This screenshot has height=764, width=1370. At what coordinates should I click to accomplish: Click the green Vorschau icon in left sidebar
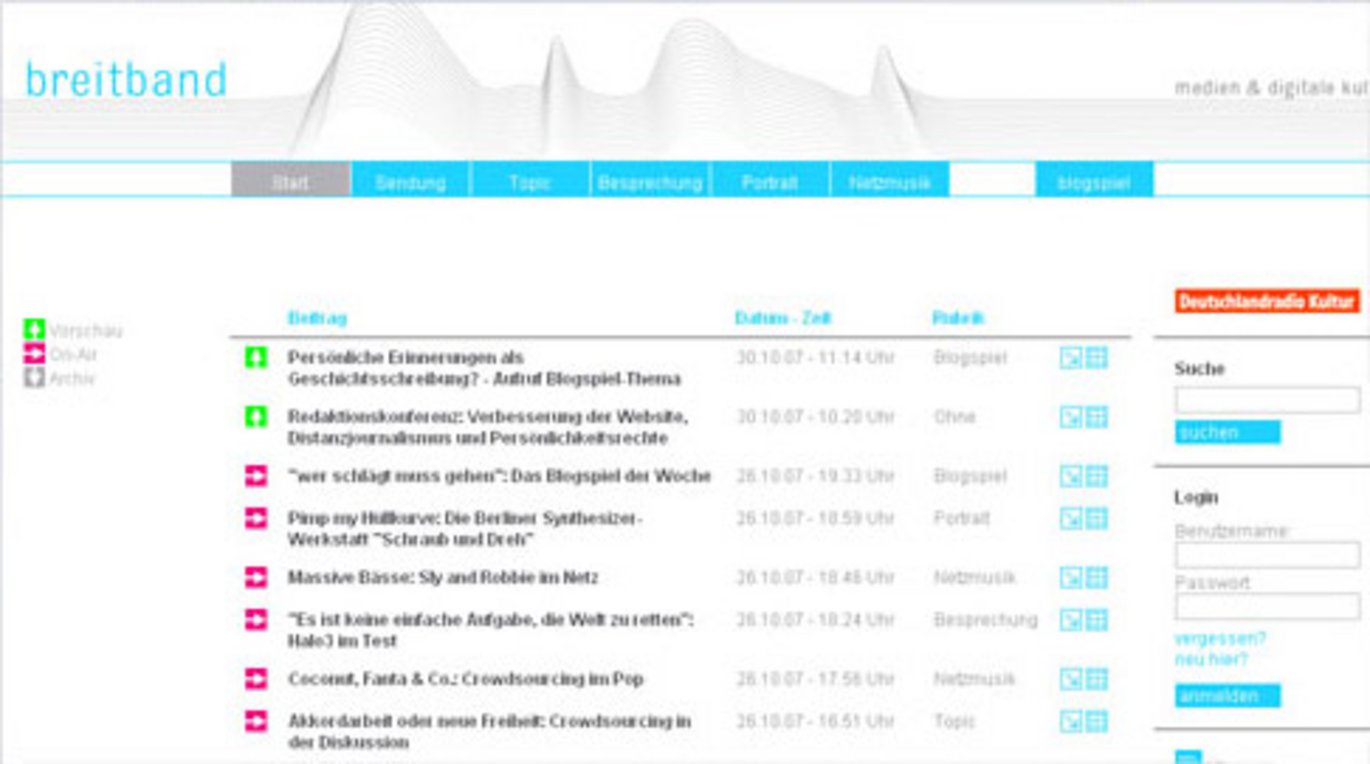coord(35,329)
